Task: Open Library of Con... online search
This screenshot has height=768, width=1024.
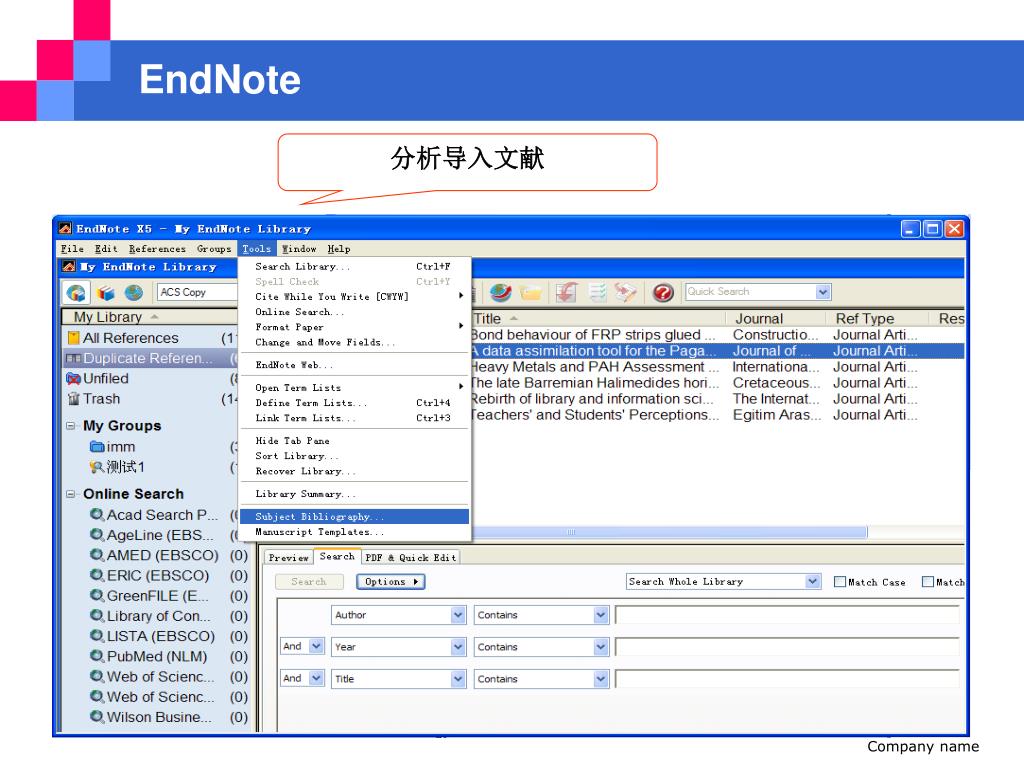Action: [x=150, y=616]
